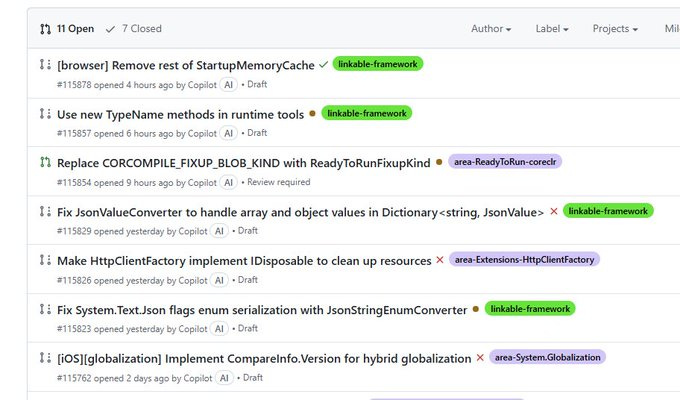This screenshot has height=400, width=680.
Task: Click failed X status on JsonValueConverter PR
Action: pyautogui.click(x=553, y=211)
